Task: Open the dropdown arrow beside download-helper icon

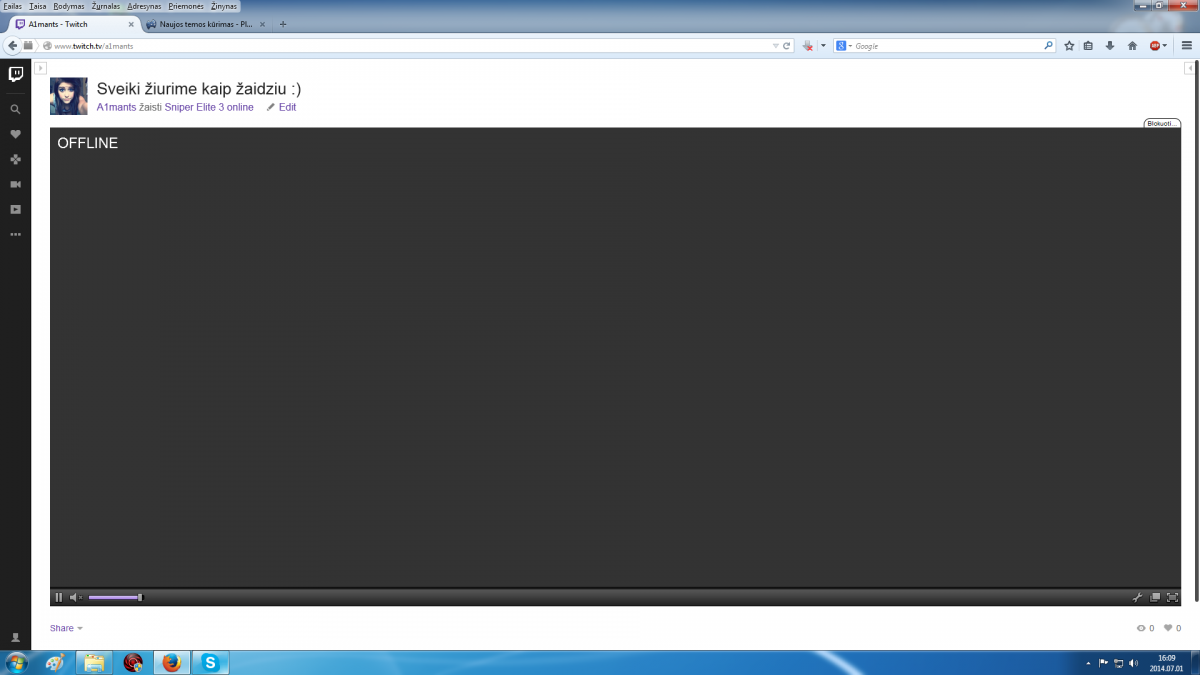Action: coord(823,46)
